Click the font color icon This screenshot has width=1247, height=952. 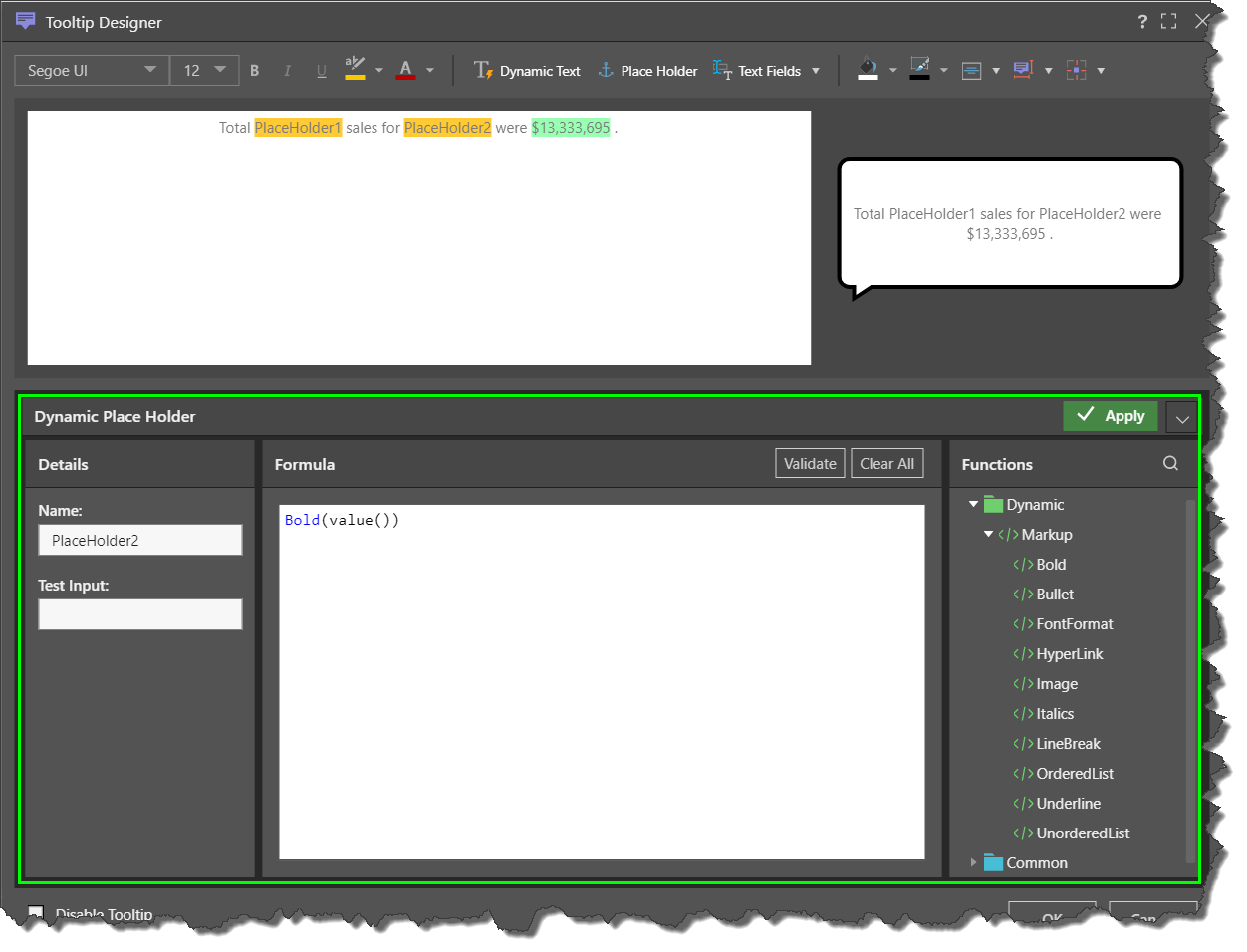tap(405, 70)
